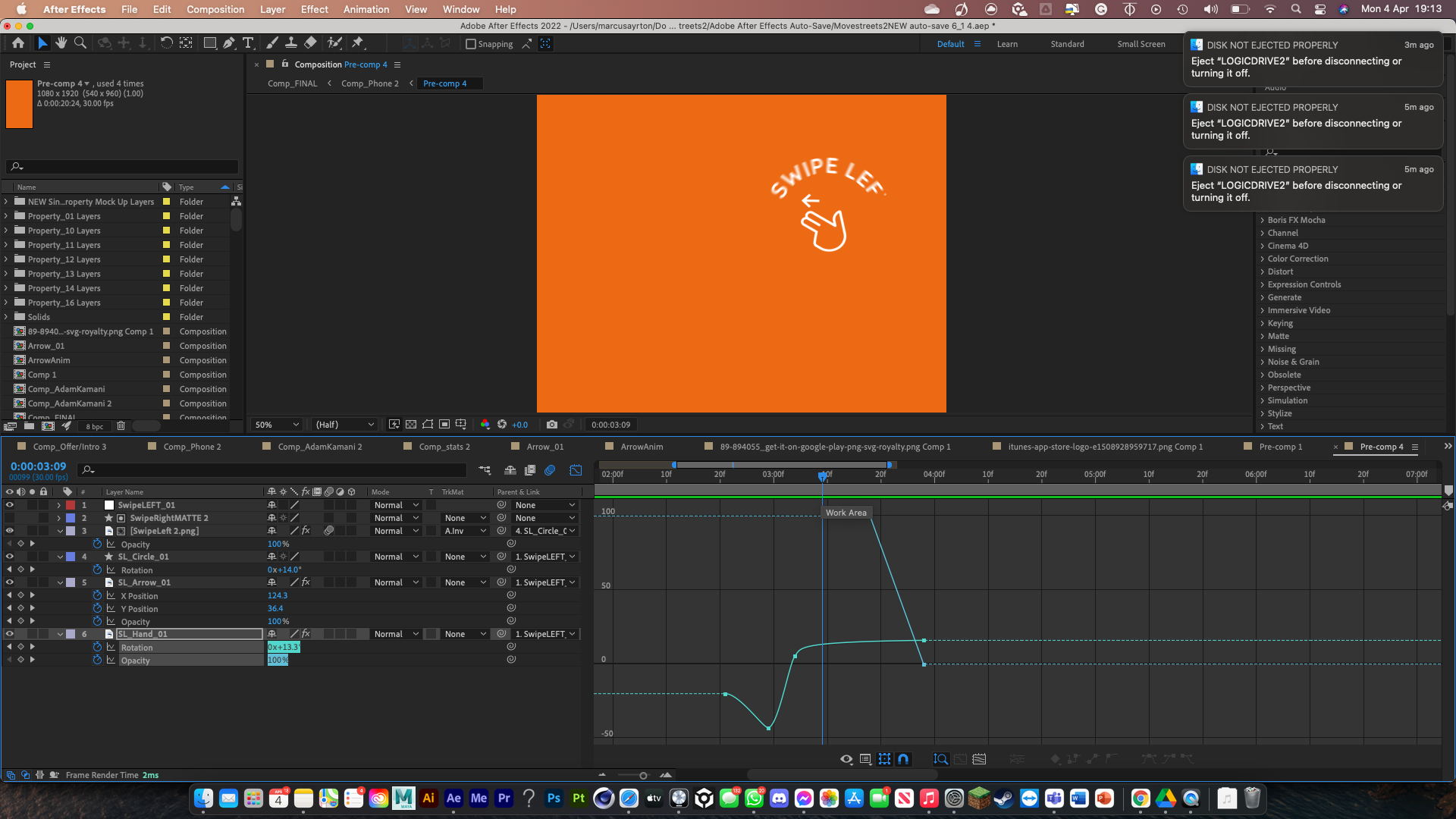Select the Puppet Pin tool
The width and height of the screenshot is (1456, 819).
pyautogui.click(x=358, y=43)
